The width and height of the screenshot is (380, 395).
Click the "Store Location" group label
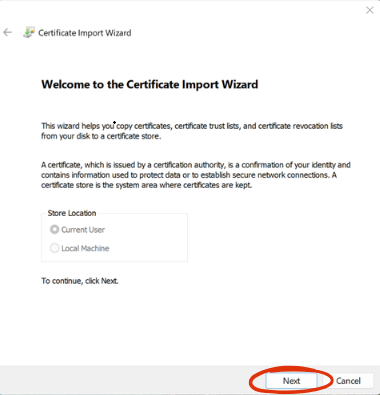click(x=72, y=213)
